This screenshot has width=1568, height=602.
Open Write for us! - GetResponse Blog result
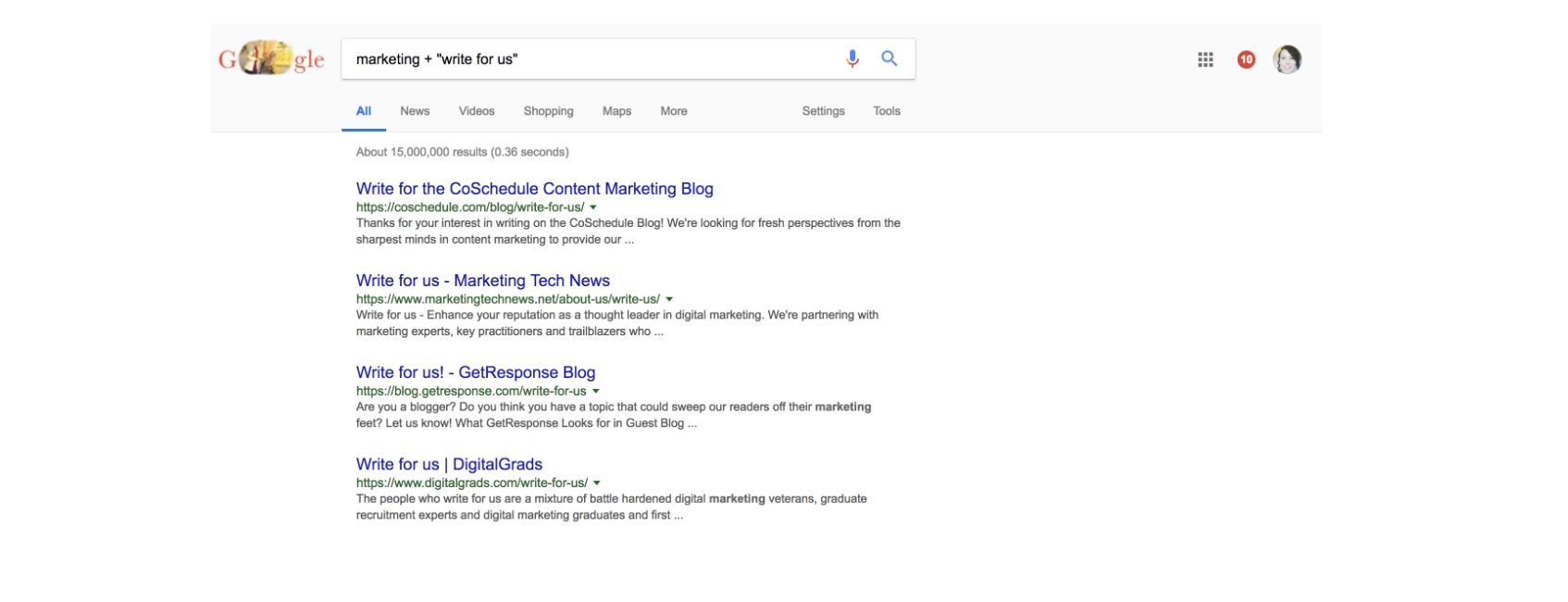click(476, 372)
